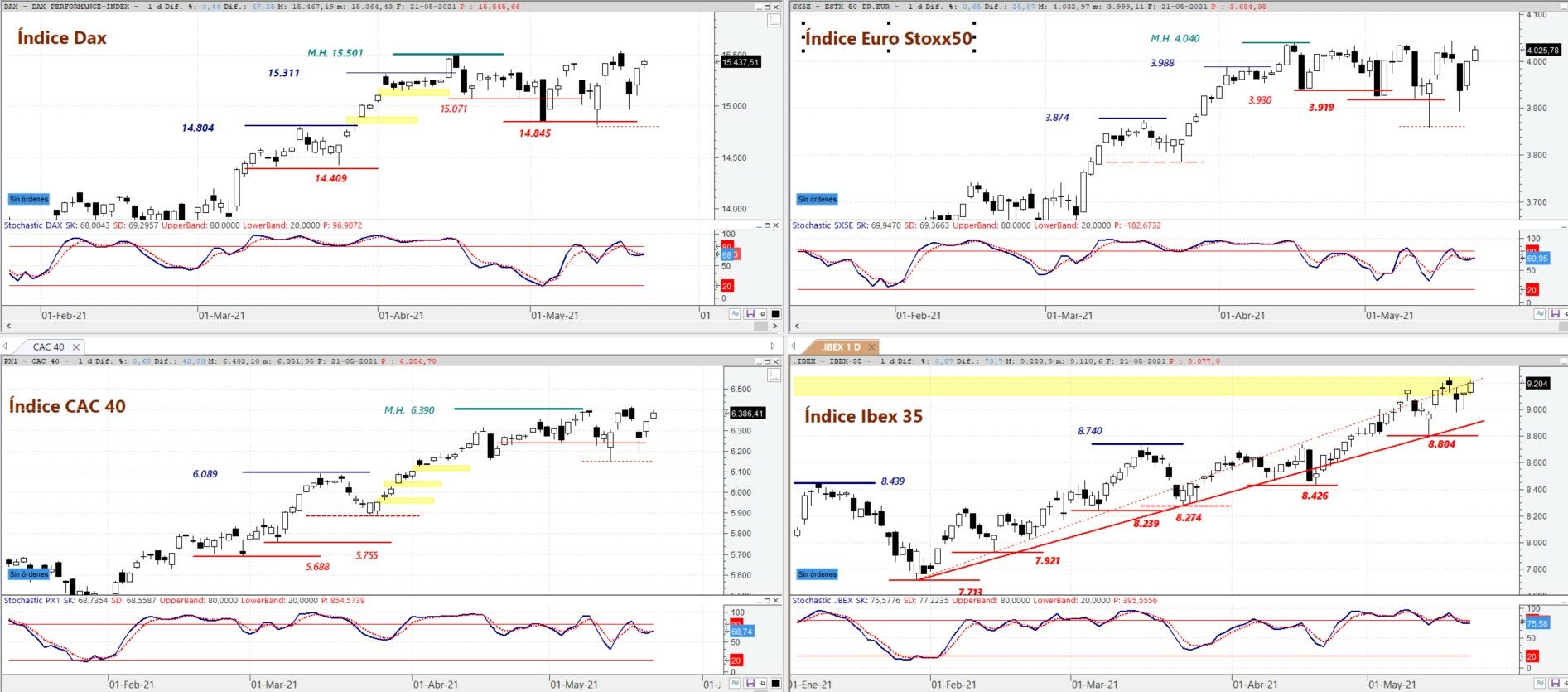Click 'Índice CAC 40' title text
Screen dimensions: 1568x692
tap(67, 406)
